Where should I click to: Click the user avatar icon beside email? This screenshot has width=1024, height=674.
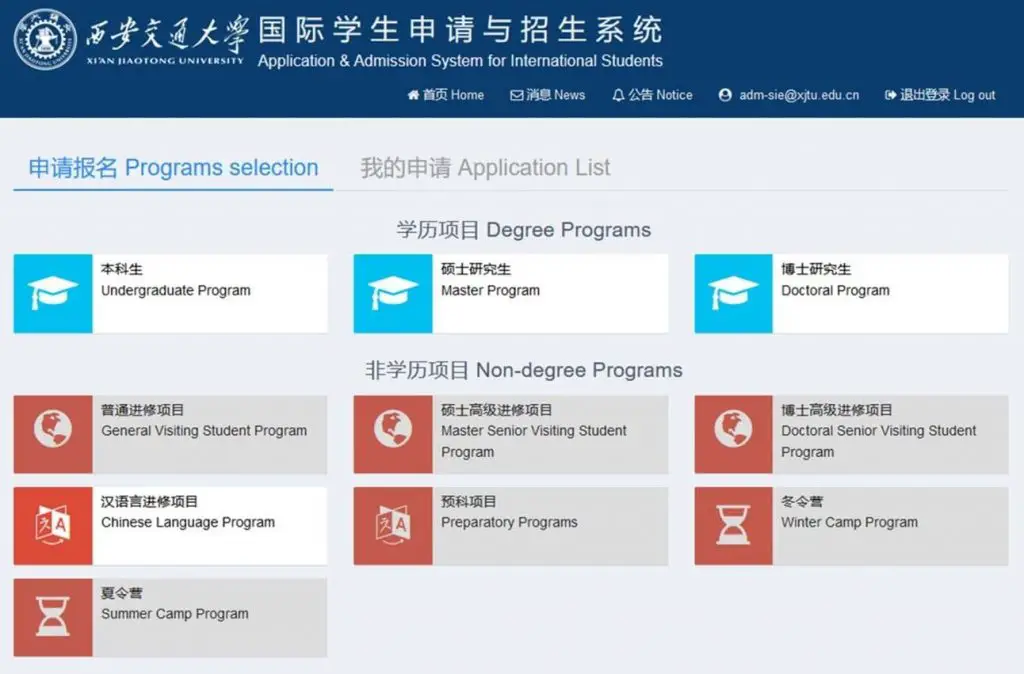coord(725,95)
